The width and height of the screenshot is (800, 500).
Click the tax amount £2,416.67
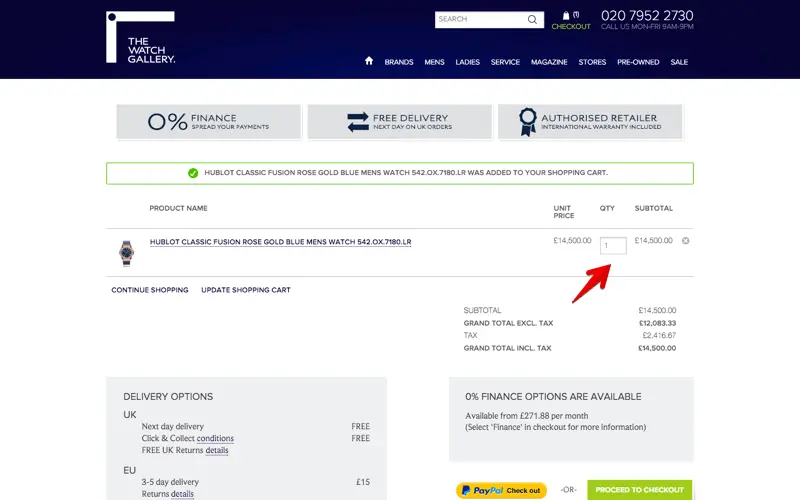coord(659,335)
